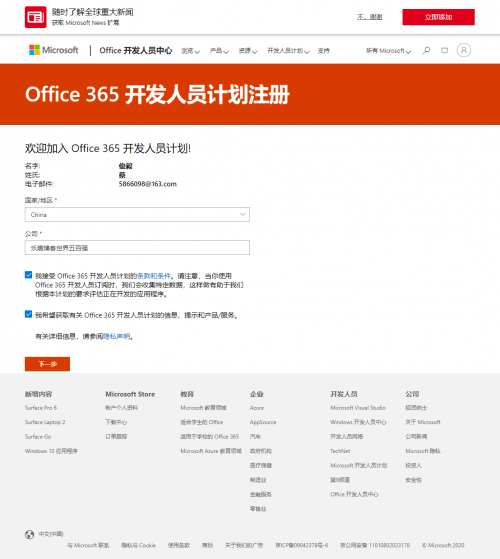
Task: Open 制造业 footer link
Action: point(258,480)
